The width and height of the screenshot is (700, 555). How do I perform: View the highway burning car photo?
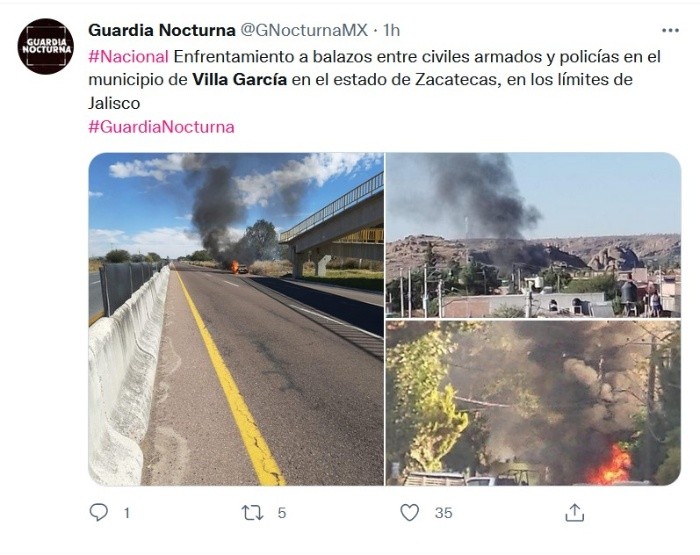(236, 319)
